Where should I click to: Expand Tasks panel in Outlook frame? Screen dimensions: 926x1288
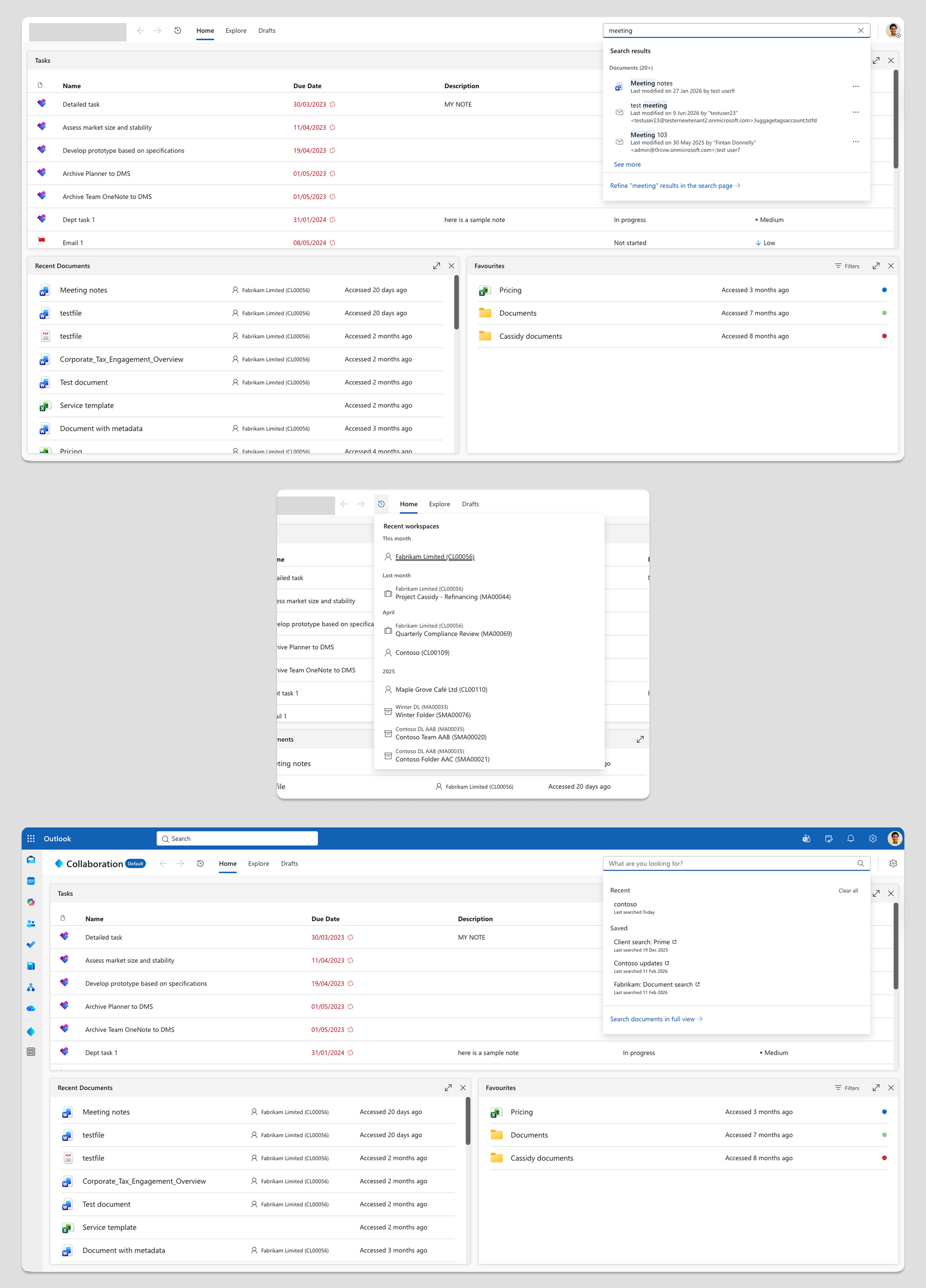coord(876,893)
